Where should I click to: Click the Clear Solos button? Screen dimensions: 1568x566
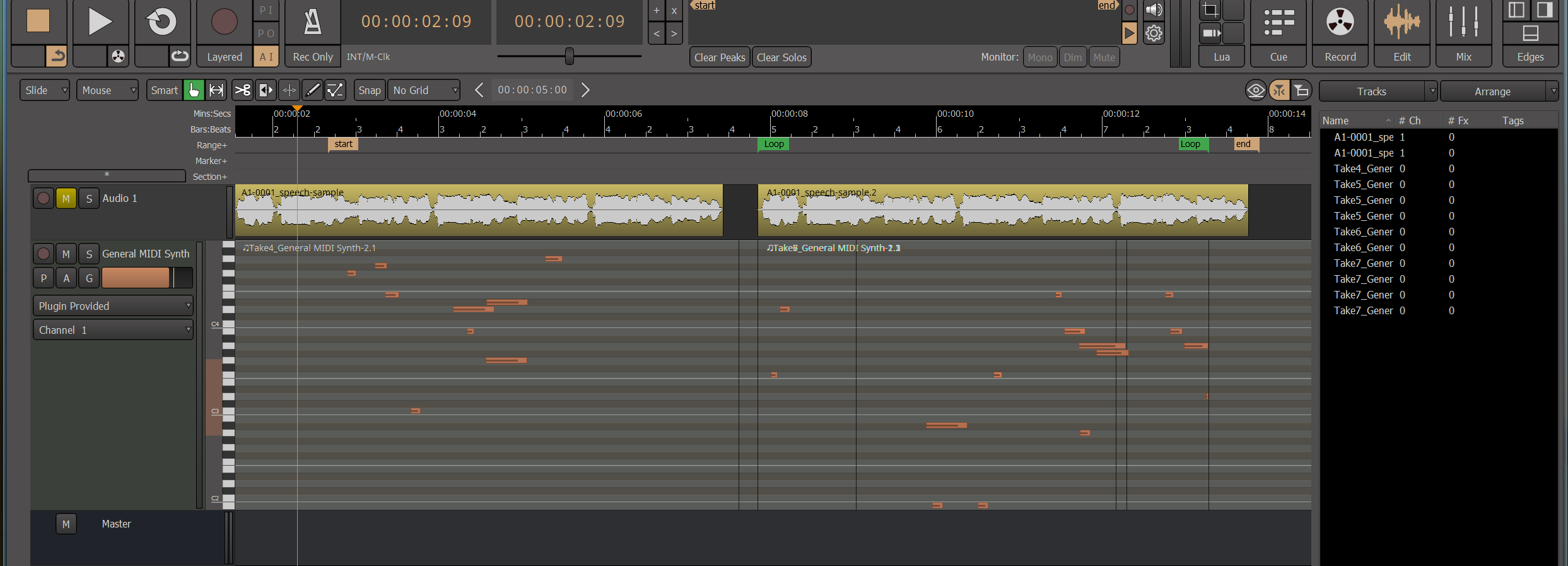click(x=781, y=57)
